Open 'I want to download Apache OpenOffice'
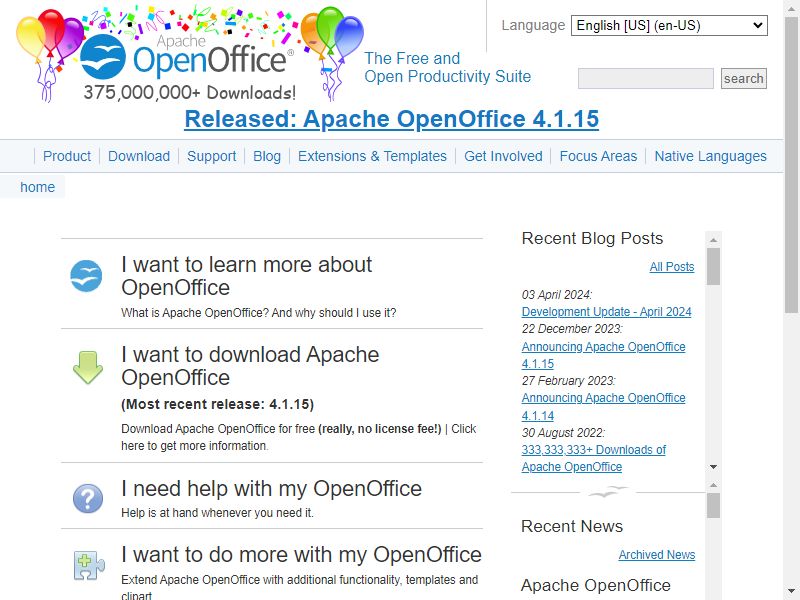Image resolution: width=800 pixels, height=600 pixels. (250, 366)
